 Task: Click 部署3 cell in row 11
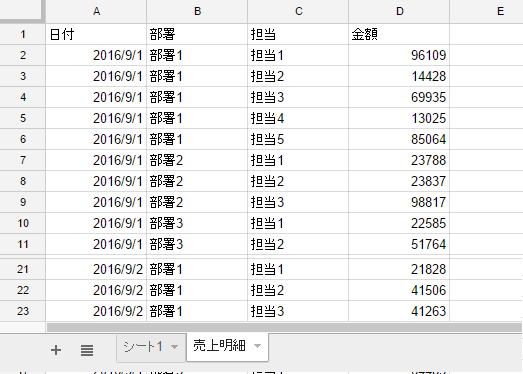coord(197,244)
